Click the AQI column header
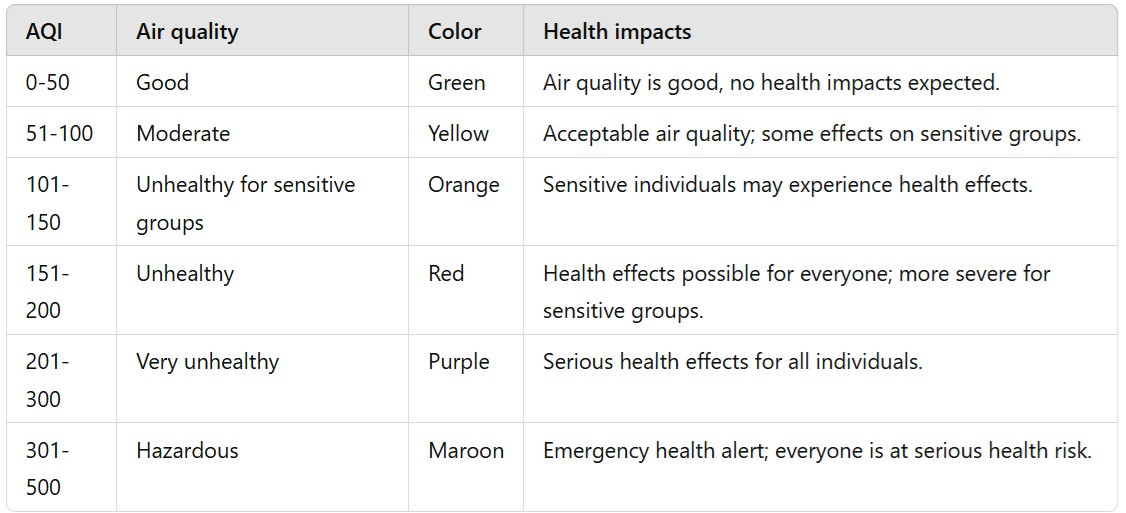 42,31
